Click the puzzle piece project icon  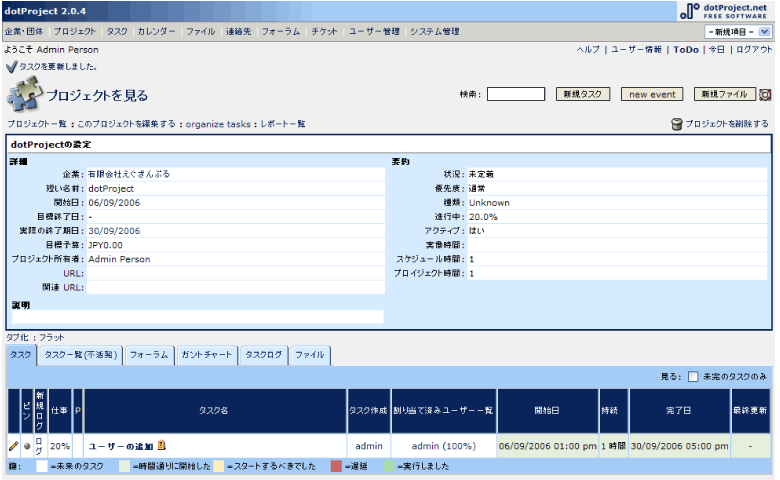click(x=23, y=94)
